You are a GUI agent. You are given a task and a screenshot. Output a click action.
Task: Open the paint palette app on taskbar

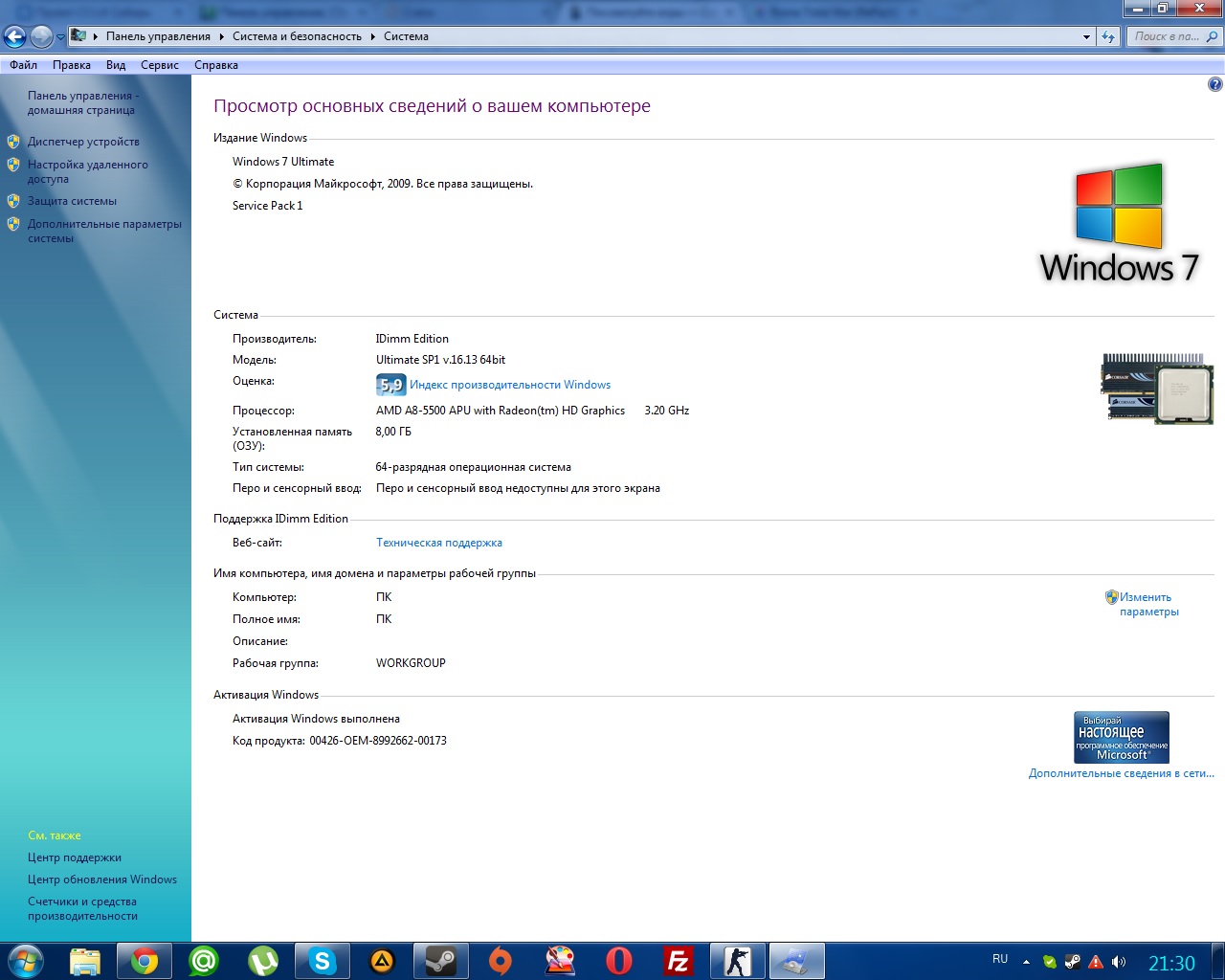pyautogui.click(x=560, y=961)
